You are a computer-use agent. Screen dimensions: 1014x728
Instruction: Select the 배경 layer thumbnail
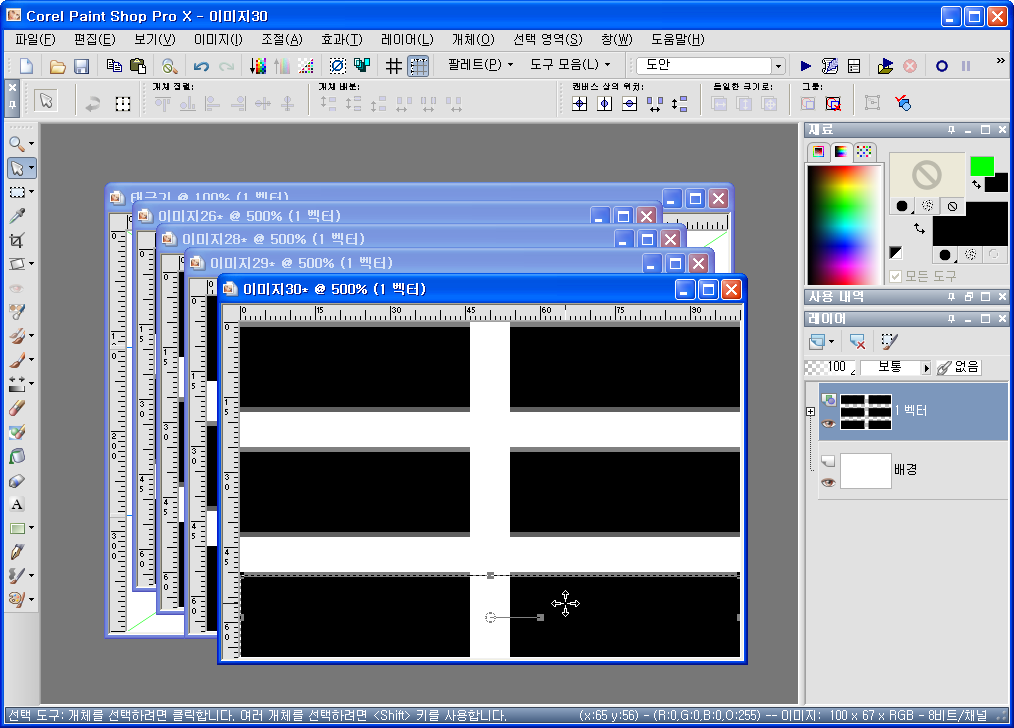(x=865, y=471)
